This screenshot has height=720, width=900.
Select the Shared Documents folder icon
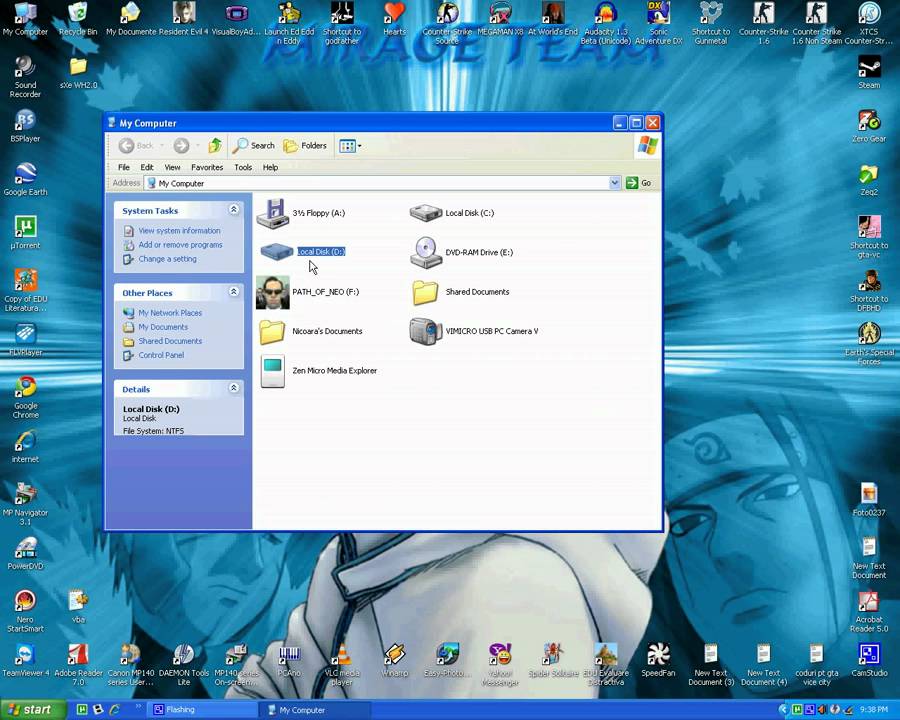coord(425,292)
